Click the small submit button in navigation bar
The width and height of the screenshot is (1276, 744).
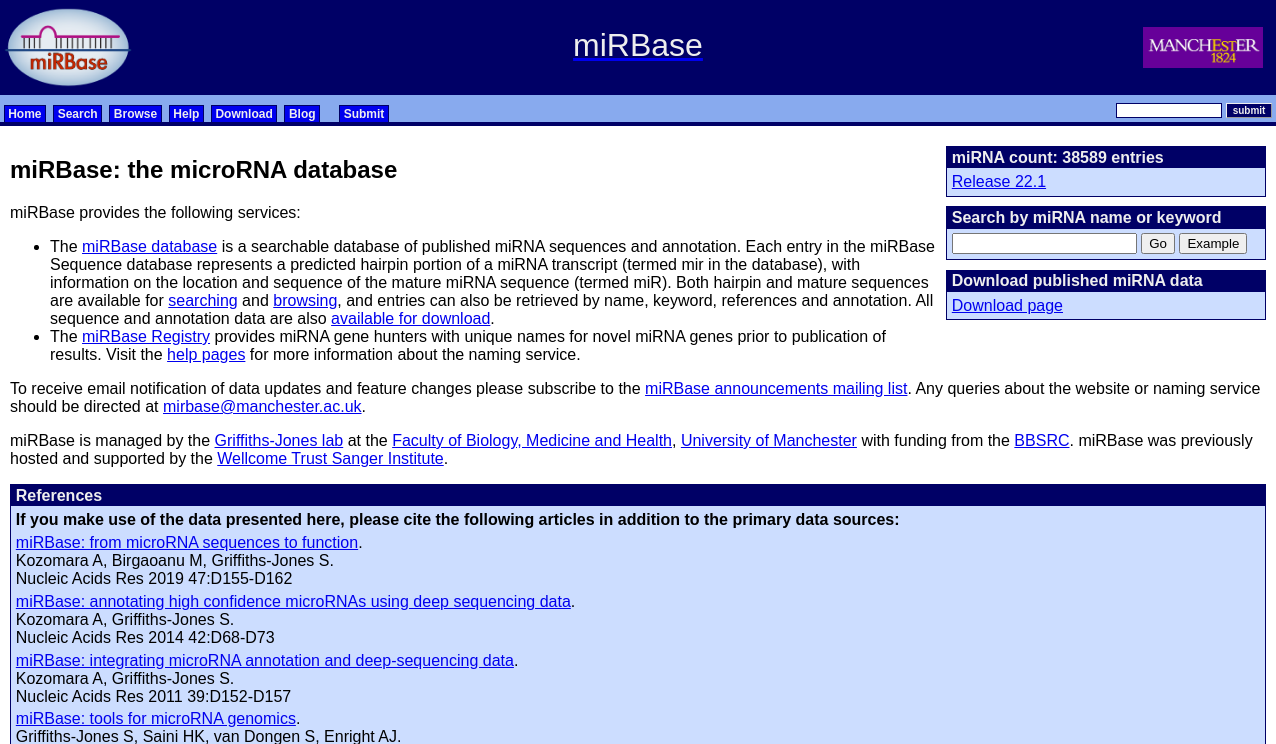click(x=1249, y=110)
